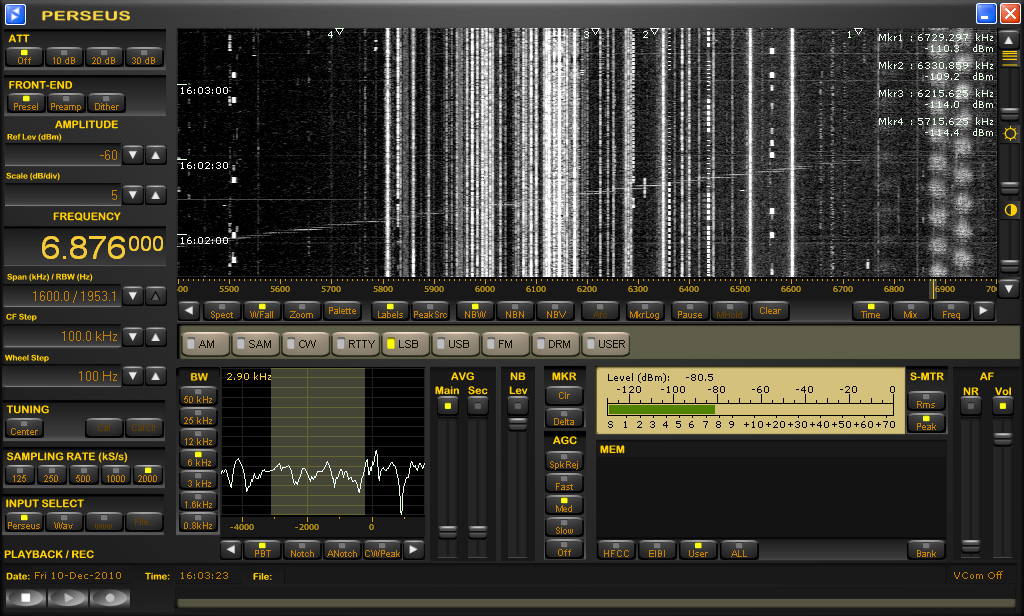Open the MkrLog button
Viewport: 1024px width, 616px height.
pyautogui.click(x=645, y=311)
